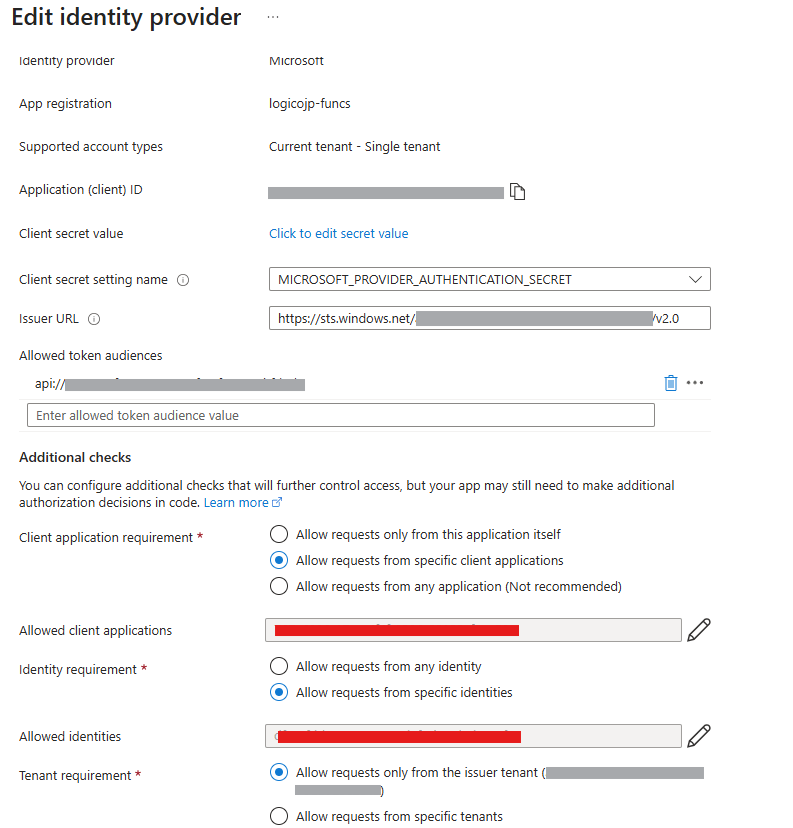Click the allowed token audience input field
Image resolution: width=793 pixels, height=828 pixels.
[340, 415]
